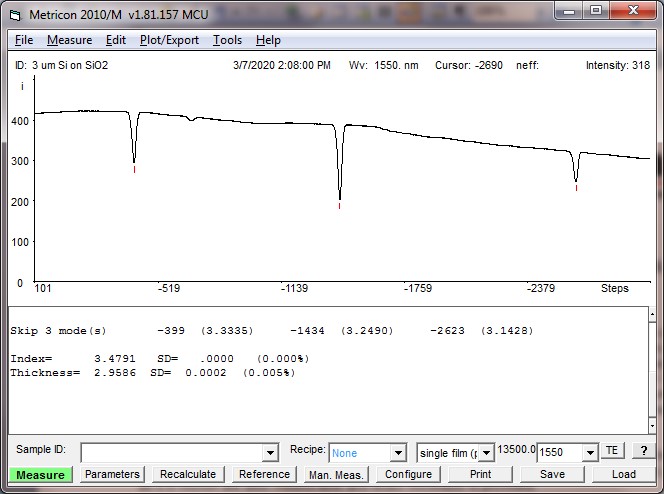The width and height of the screenshot is (664, 494).
Task: Open the Help menu
Action: tap(268, 40)
